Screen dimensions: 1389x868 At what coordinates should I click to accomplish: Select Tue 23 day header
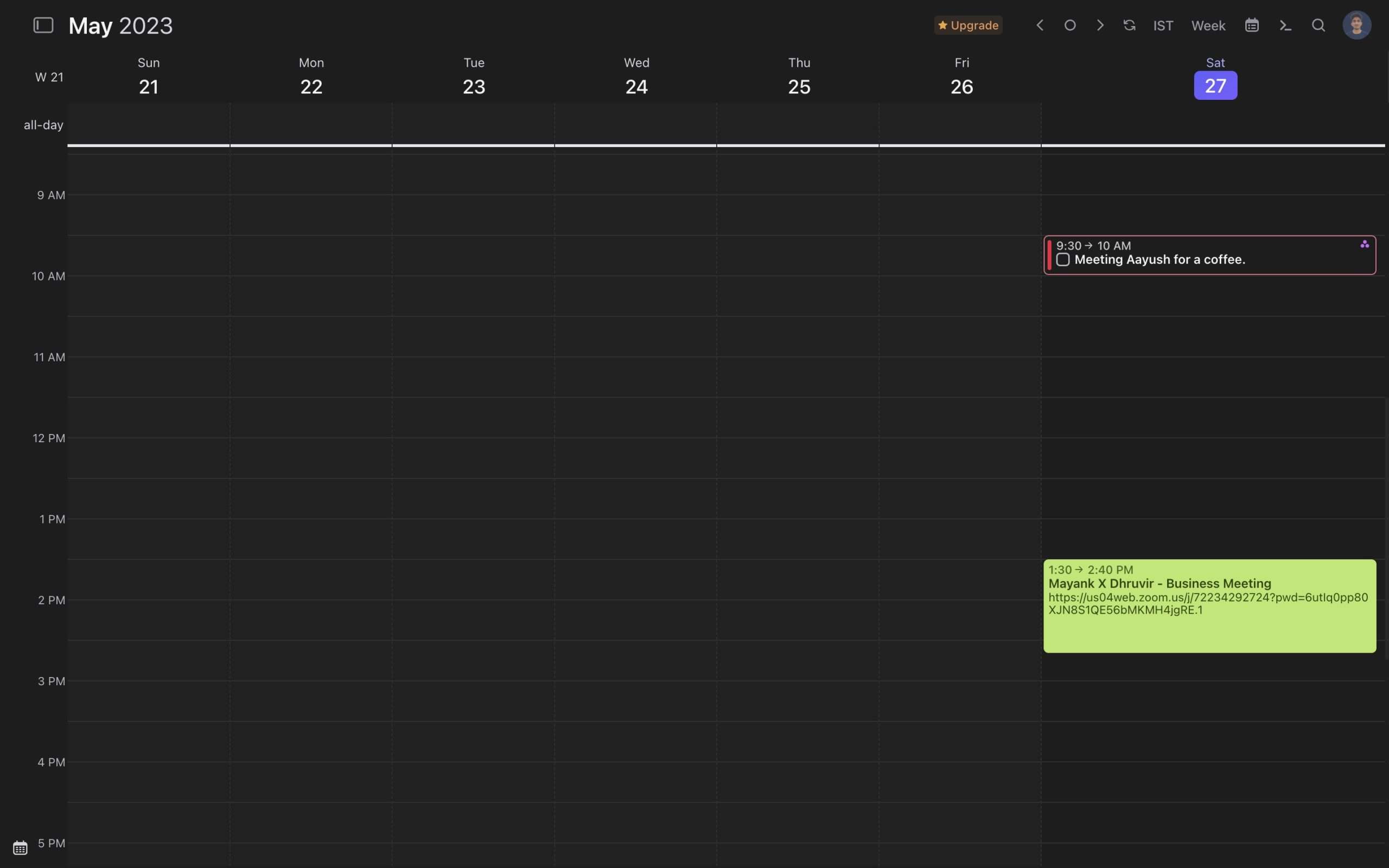click(x=474, y=76)
